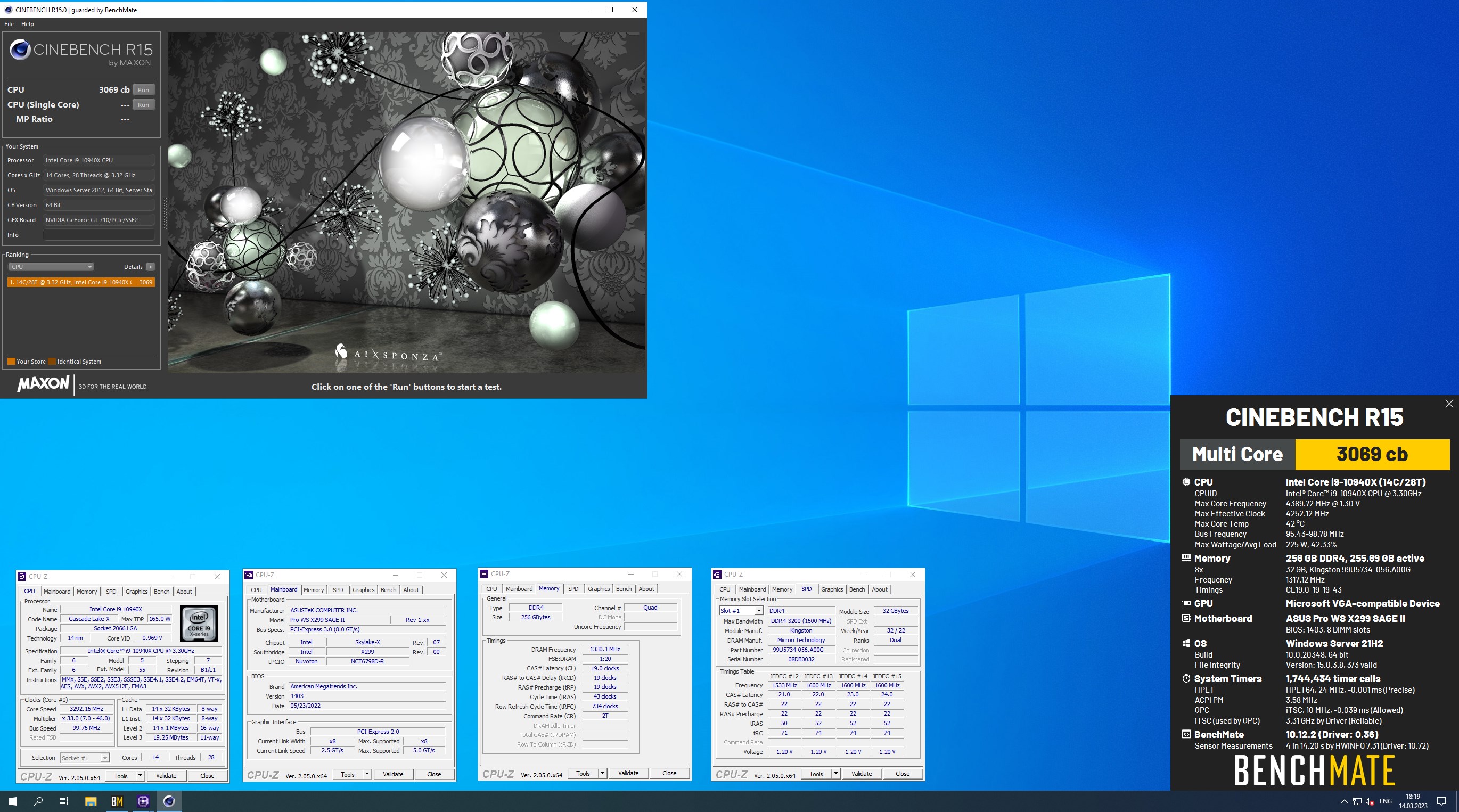
Task: Open Graphics tab in Mainboard CPU-Z
Action: pyautogui.click(x=364, y=590)
